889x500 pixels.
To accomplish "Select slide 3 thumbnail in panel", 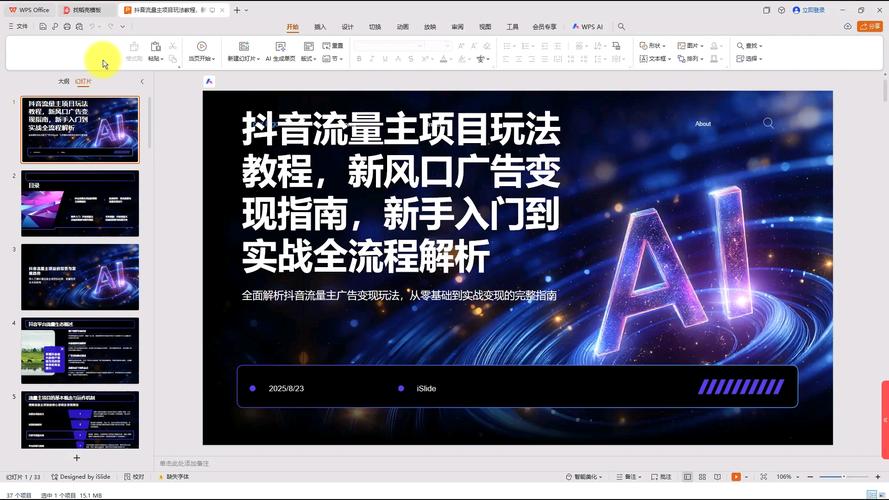I will pos(80,276).
